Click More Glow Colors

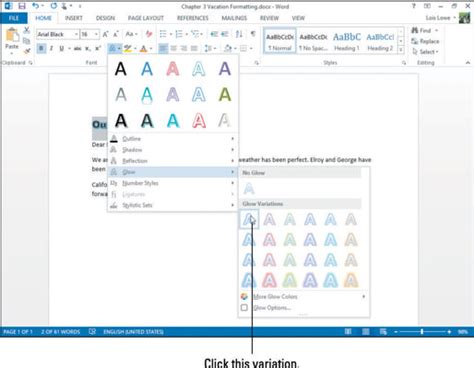(303, 296)
